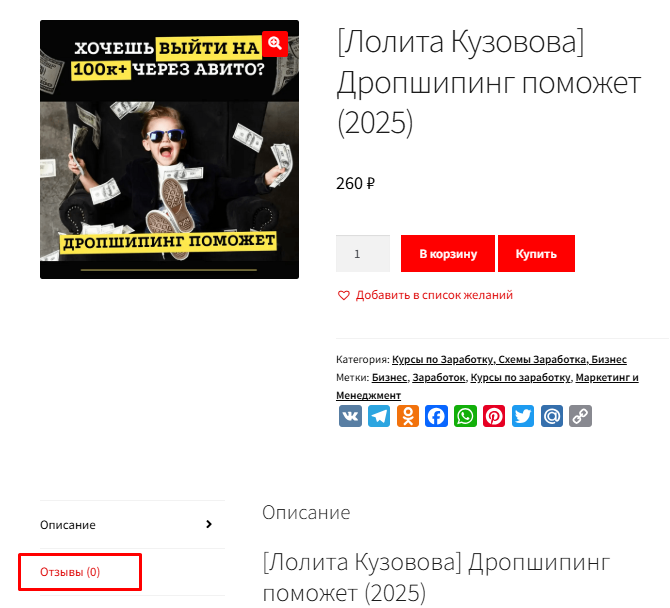Copy link using chain icon

tap(580, 416)
